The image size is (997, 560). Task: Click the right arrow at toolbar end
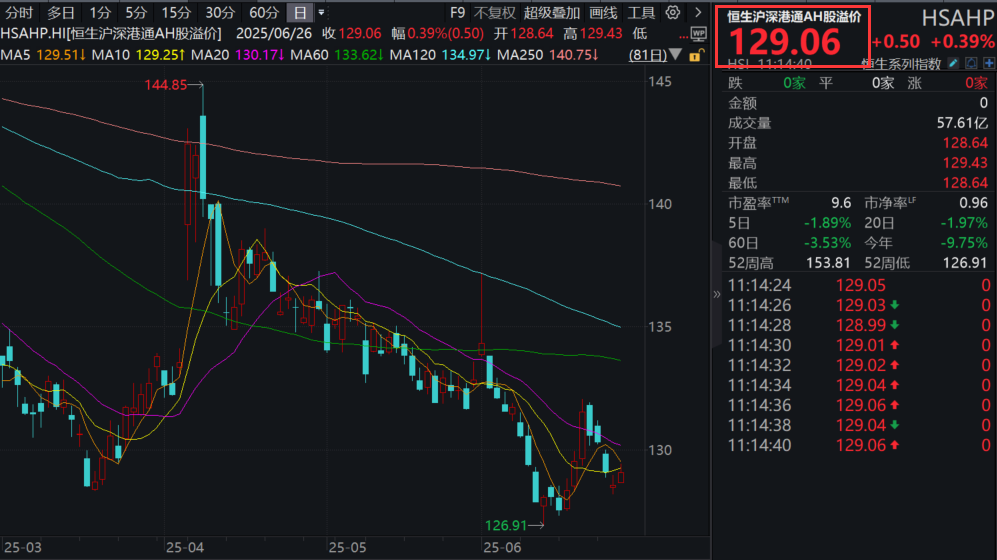[x=697, y=13]
